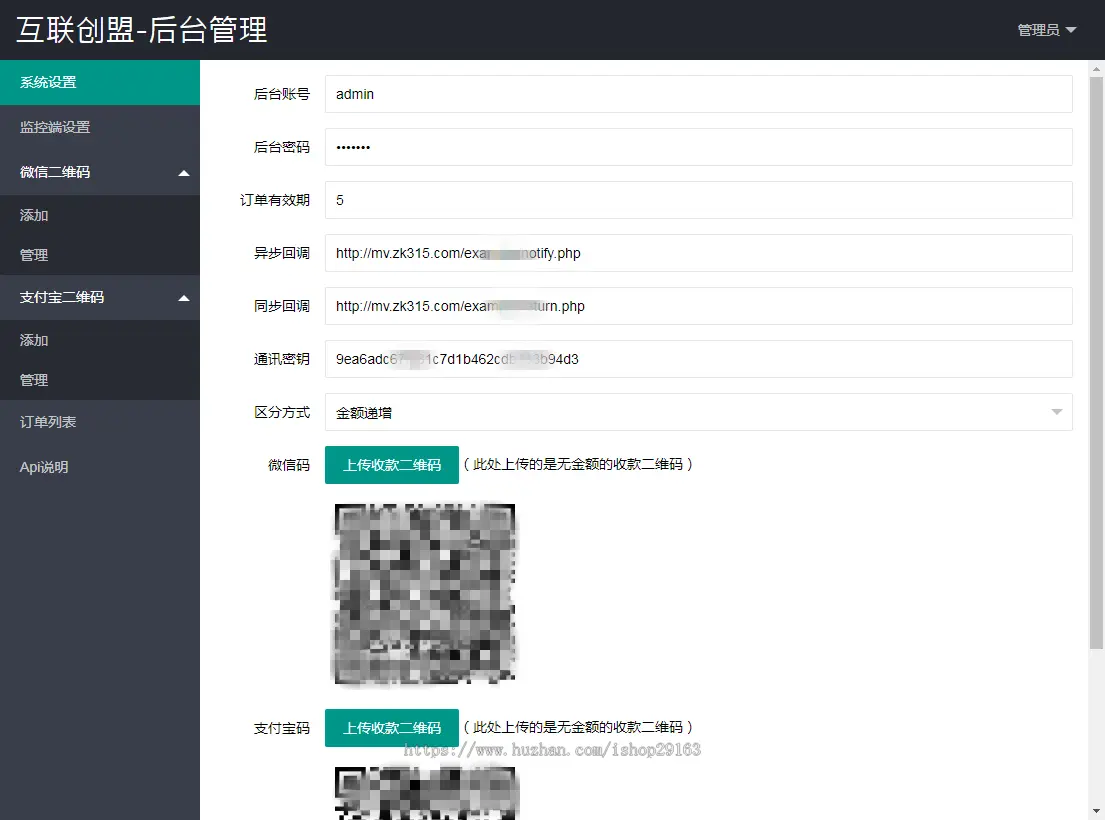Select 管理 under 微信二维码

99,255
